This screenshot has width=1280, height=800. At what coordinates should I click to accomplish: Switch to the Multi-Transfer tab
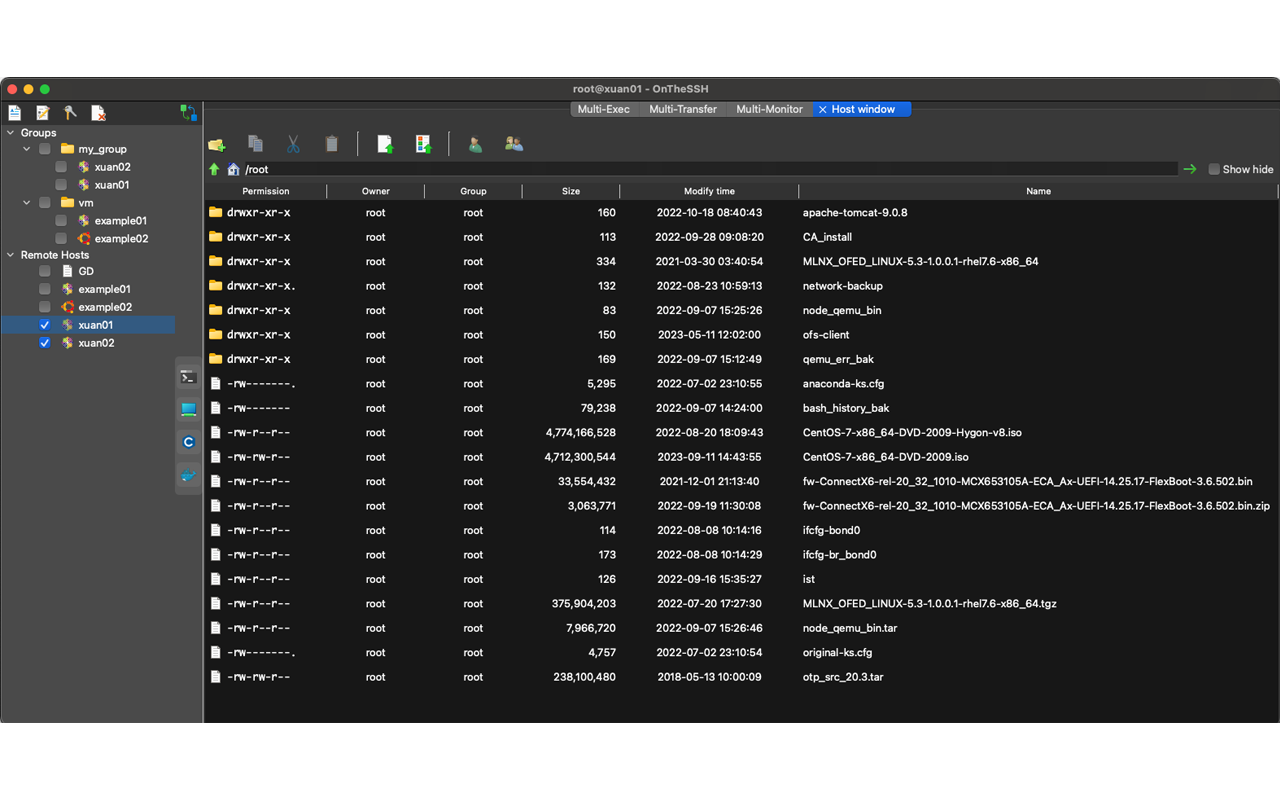(682, 109)
